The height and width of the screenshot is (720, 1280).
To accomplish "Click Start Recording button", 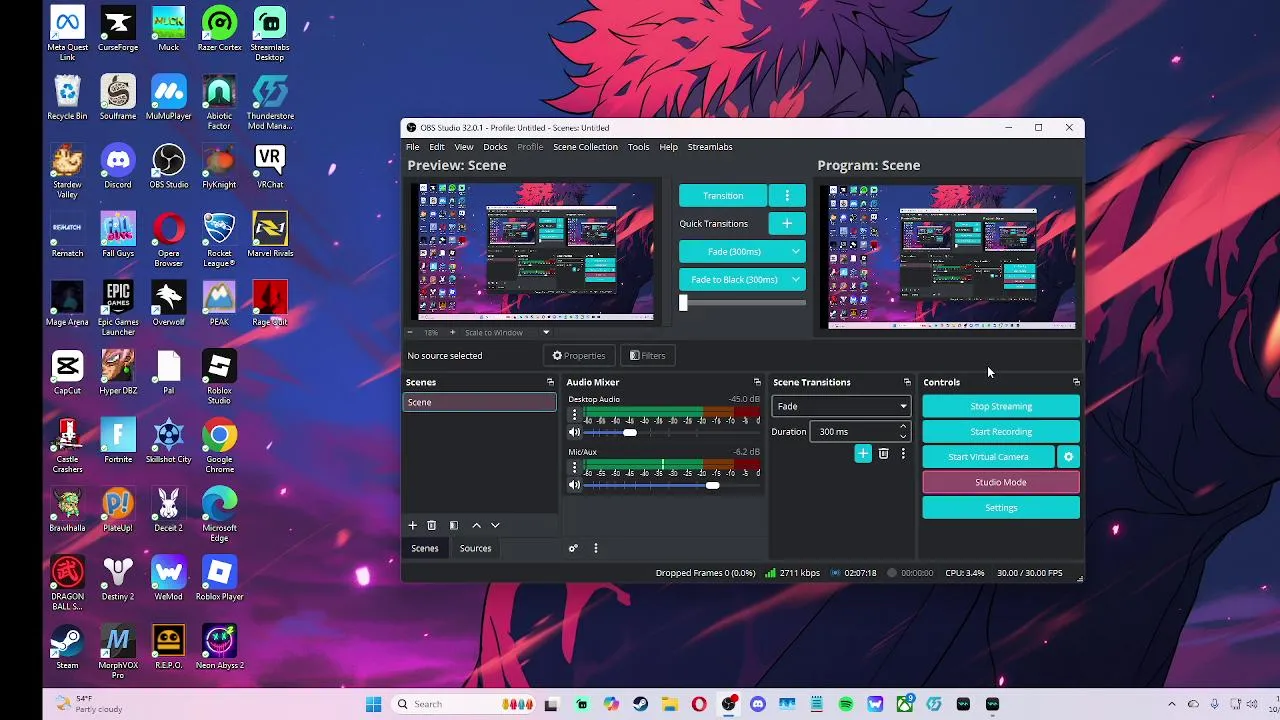I will (x=1001, y=432).
